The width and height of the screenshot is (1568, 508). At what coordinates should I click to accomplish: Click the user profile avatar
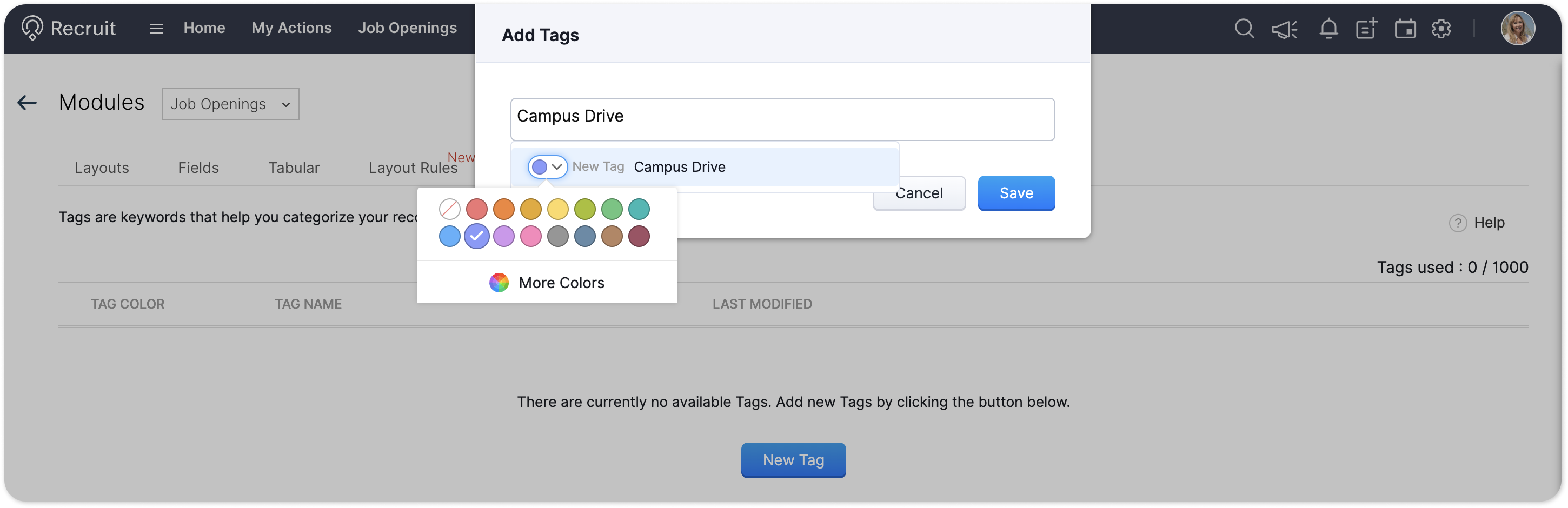pyautogui.click(x=1518, y=28)
